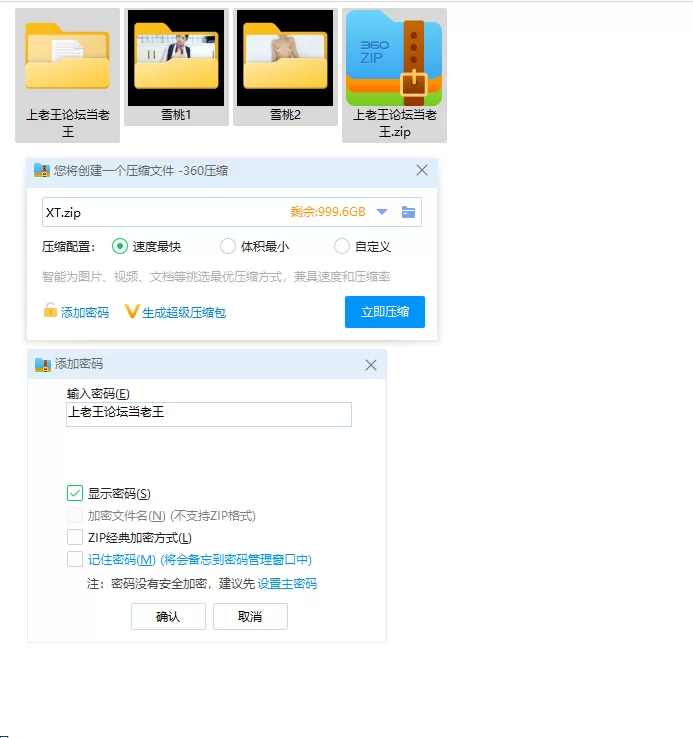Expand the save path dropdown arrow
The width and height of the screenshot is (693, 738).
coord(382,212)
